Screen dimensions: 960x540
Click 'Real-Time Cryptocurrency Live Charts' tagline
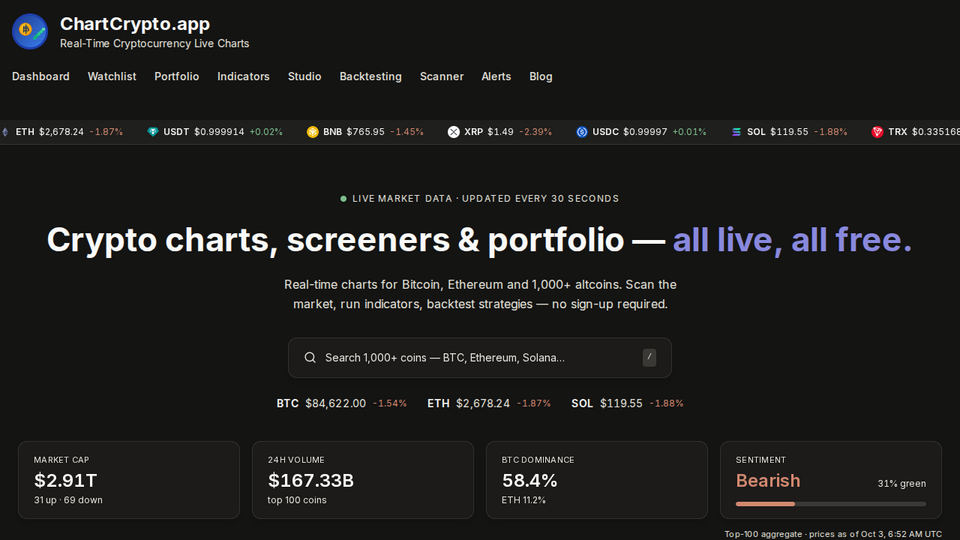(154, 43)
